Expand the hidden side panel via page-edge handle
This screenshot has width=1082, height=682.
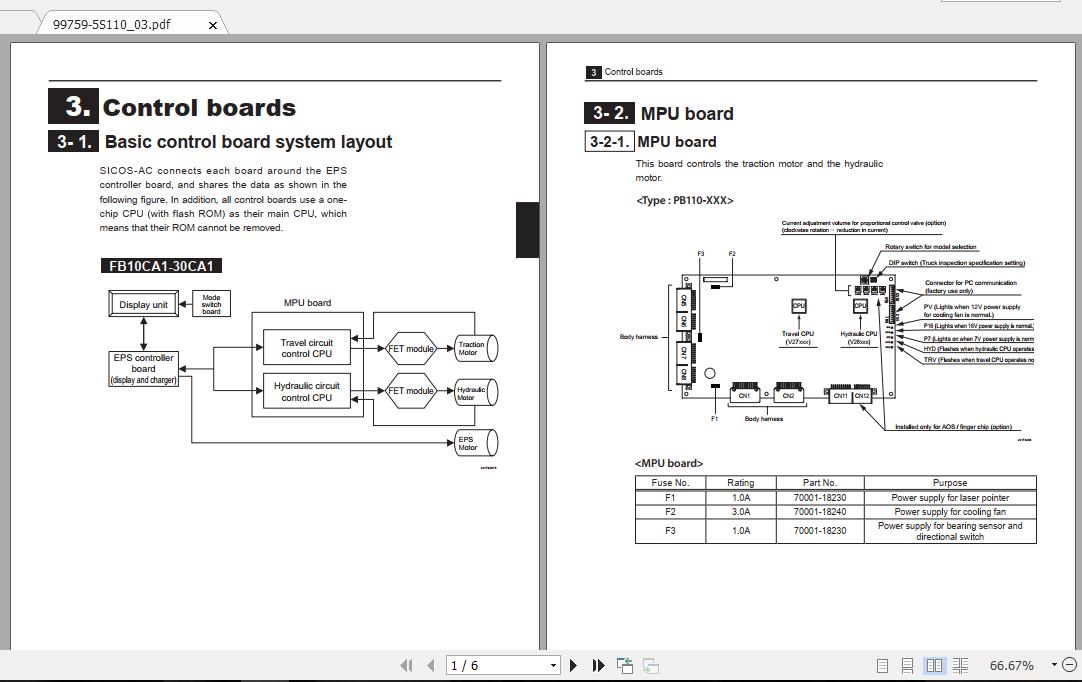tap(527, 228)
